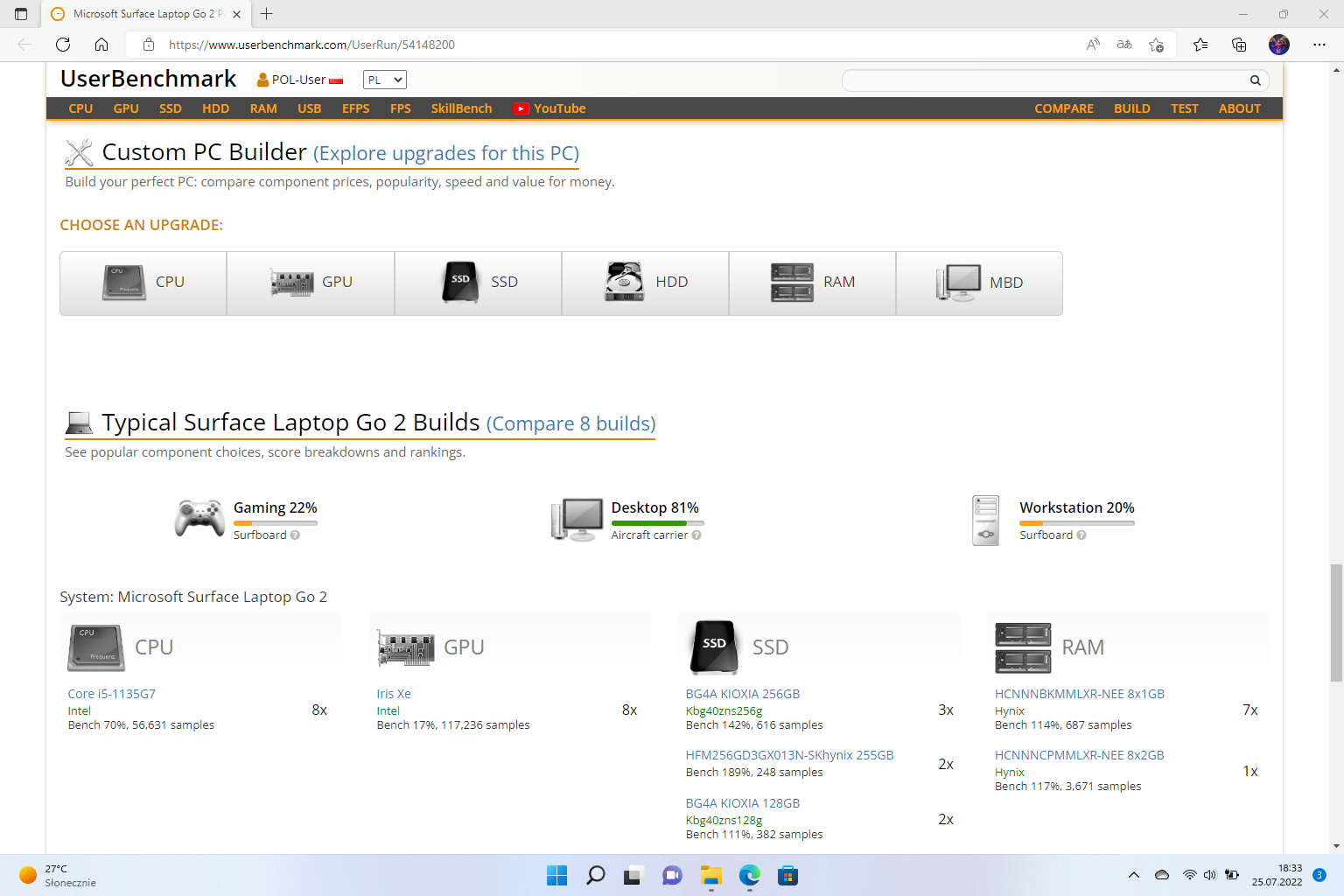Viewport: 1344px width, 896px height.
Task: Open the PL language dropdown
Action: pos(384,80)
